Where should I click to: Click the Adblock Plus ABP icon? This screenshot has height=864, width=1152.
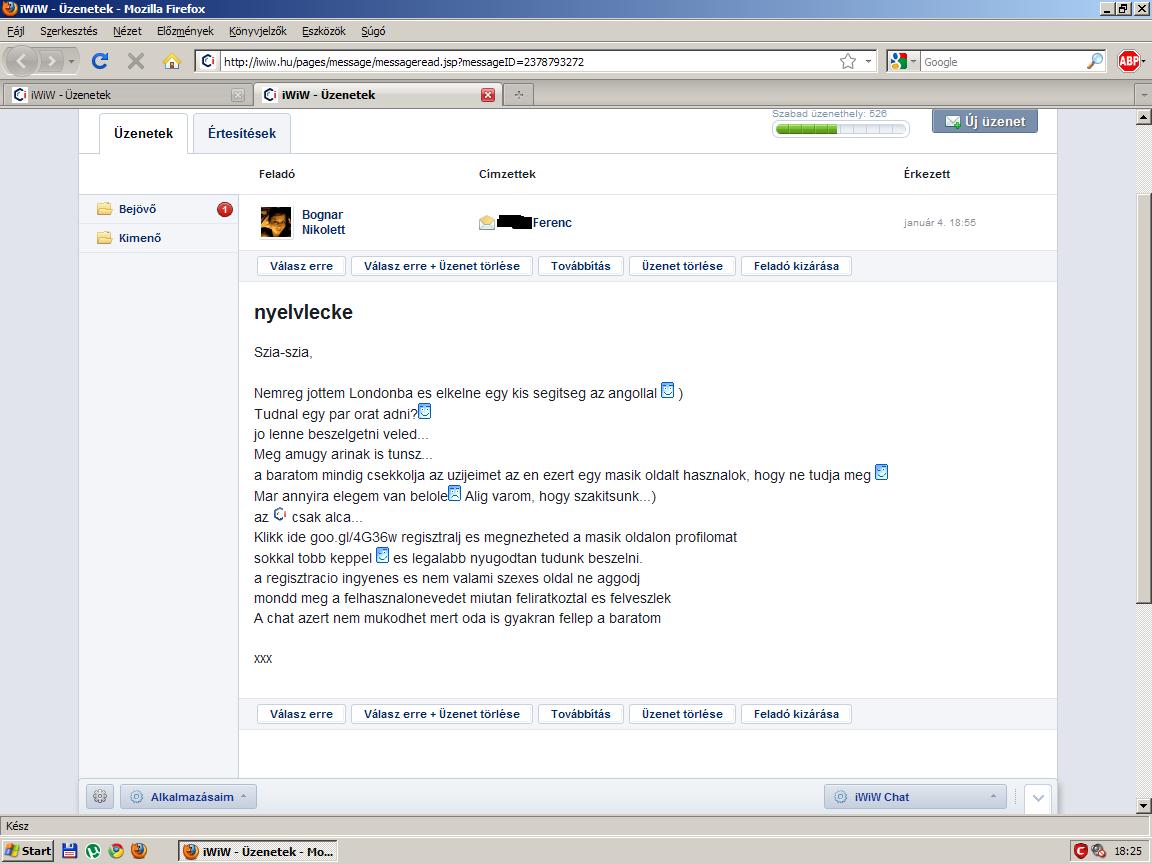(x=1128, y=61)
